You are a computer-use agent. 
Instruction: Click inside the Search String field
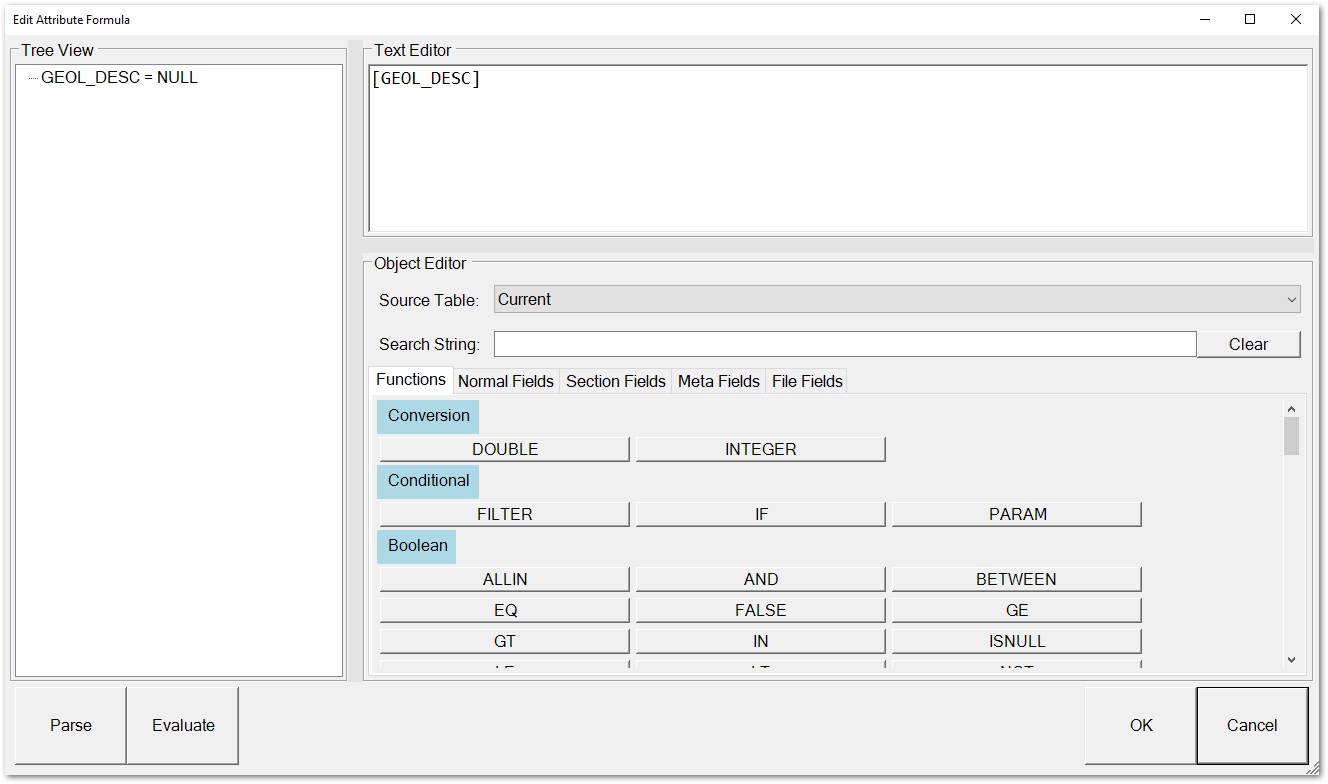pyautogui.click(x=845, y=343)
